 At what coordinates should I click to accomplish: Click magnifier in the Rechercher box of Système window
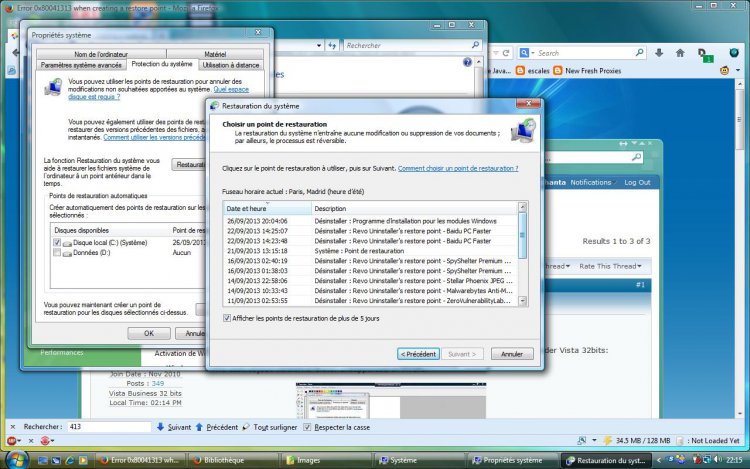coord(475,45)
